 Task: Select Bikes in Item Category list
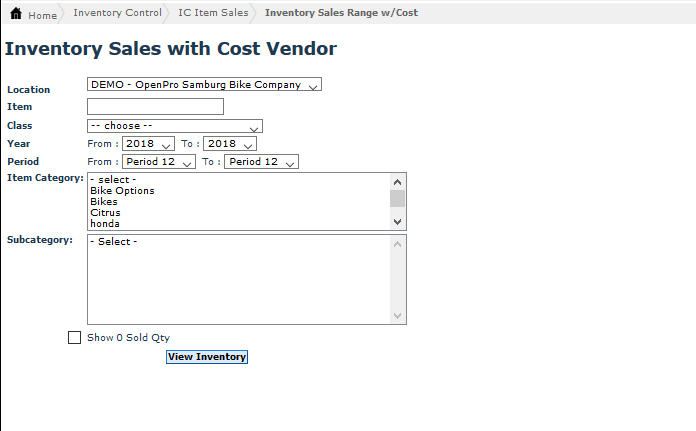[104, 202]
